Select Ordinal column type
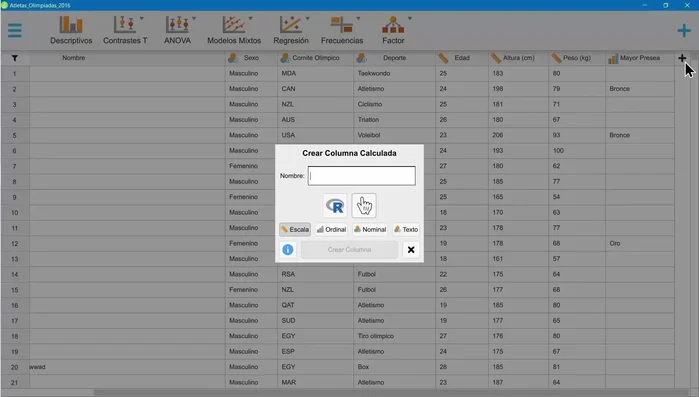The width and height of the screenshot is (699, 397). pos(331,229)
